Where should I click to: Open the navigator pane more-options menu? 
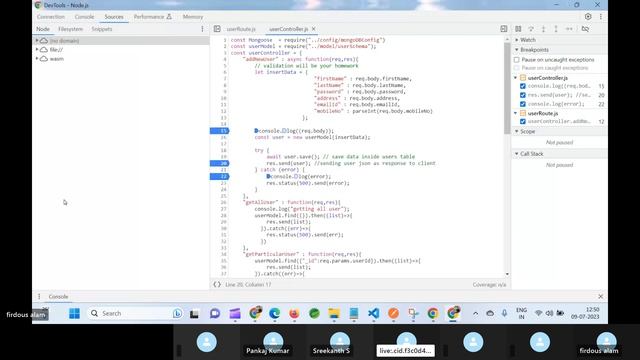coord(202,29)
